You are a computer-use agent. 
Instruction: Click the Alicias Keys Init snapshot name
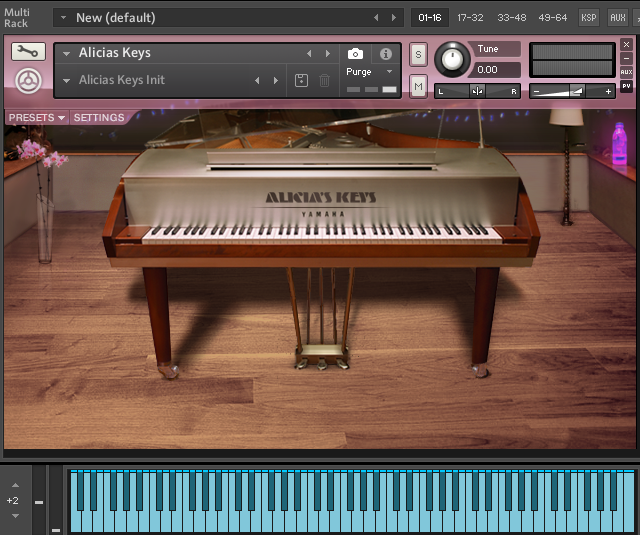coord(122,80)
